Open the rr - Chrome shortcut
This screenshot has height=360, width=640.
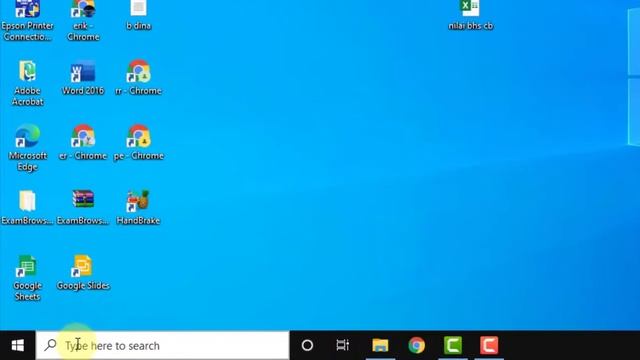[x=138, y=78]
